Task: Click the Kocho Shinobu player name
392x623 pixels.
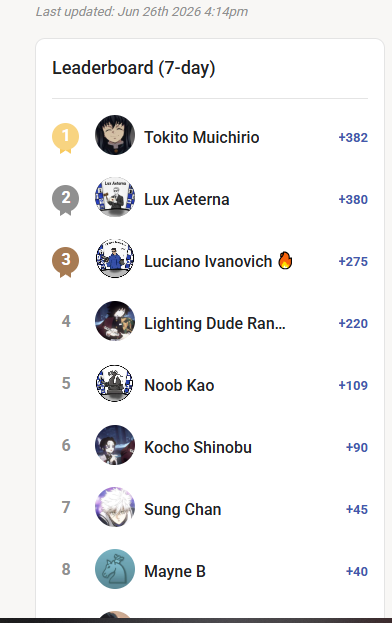Action: (198, 447)
